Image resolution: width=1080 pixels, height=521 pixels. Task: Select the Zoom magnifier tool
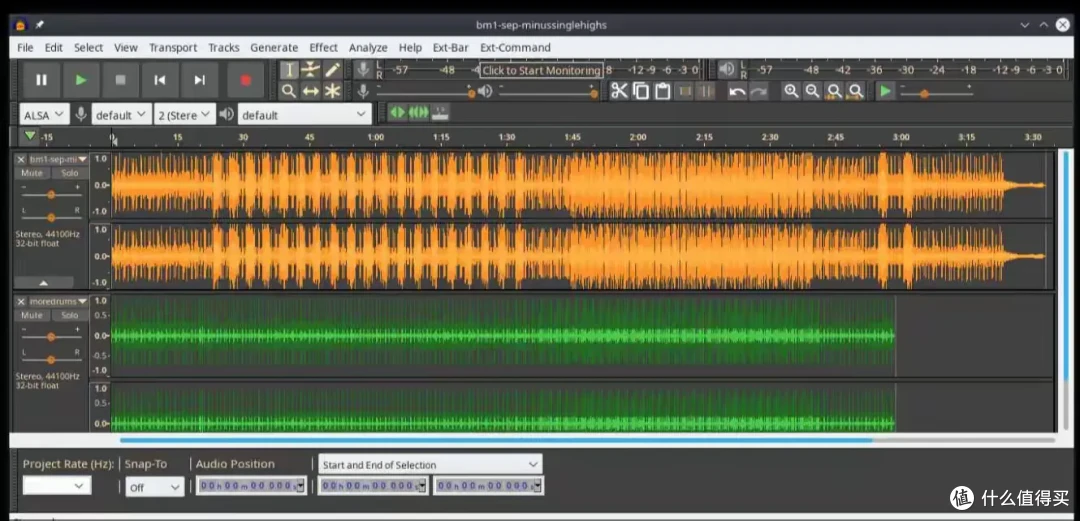pyautogui.click(x=289, y=91)
